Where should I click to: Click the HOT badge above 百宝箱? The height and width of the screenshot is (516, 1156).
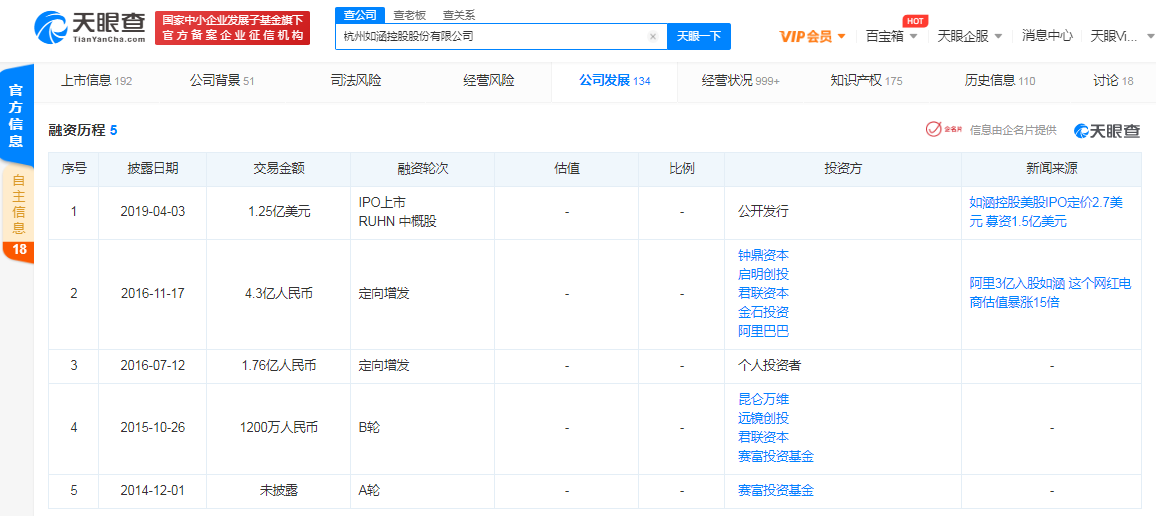914,20
